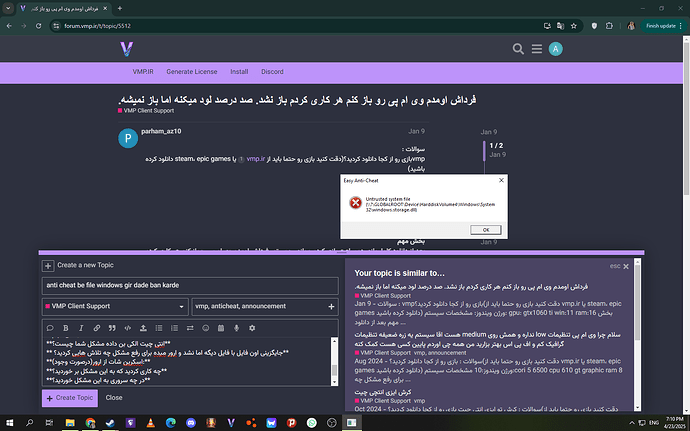Insert a blockquote using the quote icon
Image resolution: width=690 pixels, height=431 pixels.
point(112,328)
